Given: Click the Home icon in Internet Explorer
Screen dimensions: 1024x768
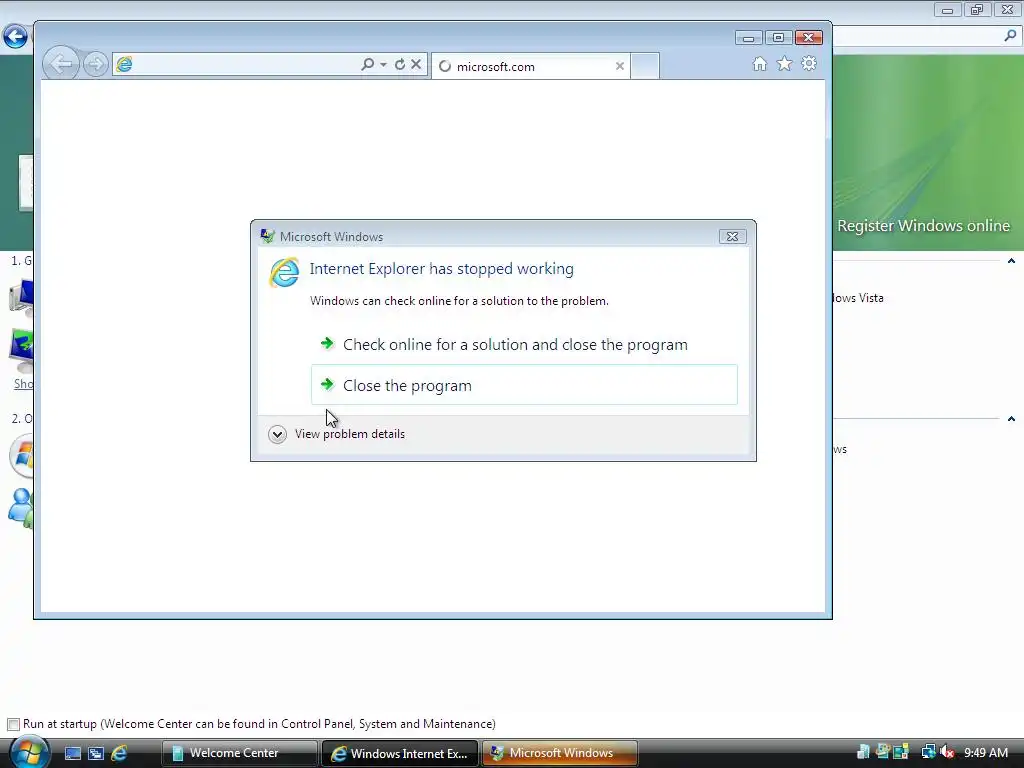Looking at the screenshot, I should coord(760,63).
